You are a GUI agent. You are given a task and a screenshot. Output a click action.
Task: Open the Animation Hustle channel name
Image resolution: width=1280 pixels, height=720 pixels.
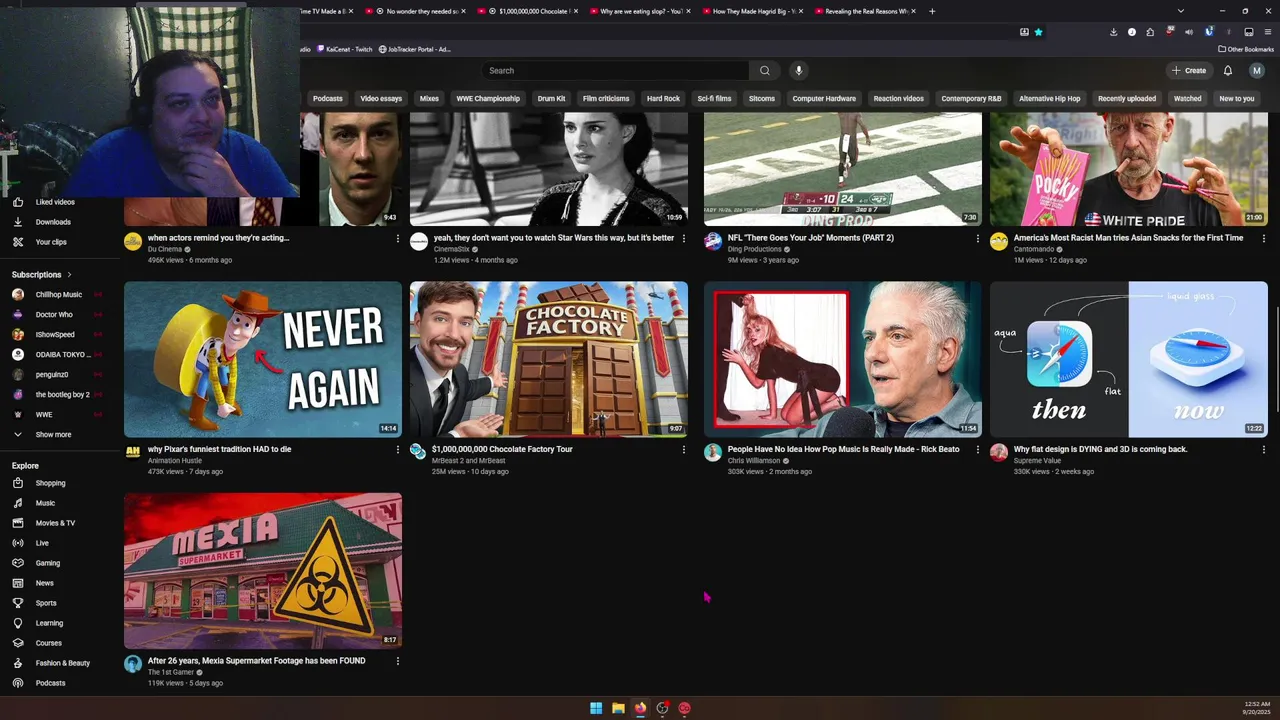(175, 460)
